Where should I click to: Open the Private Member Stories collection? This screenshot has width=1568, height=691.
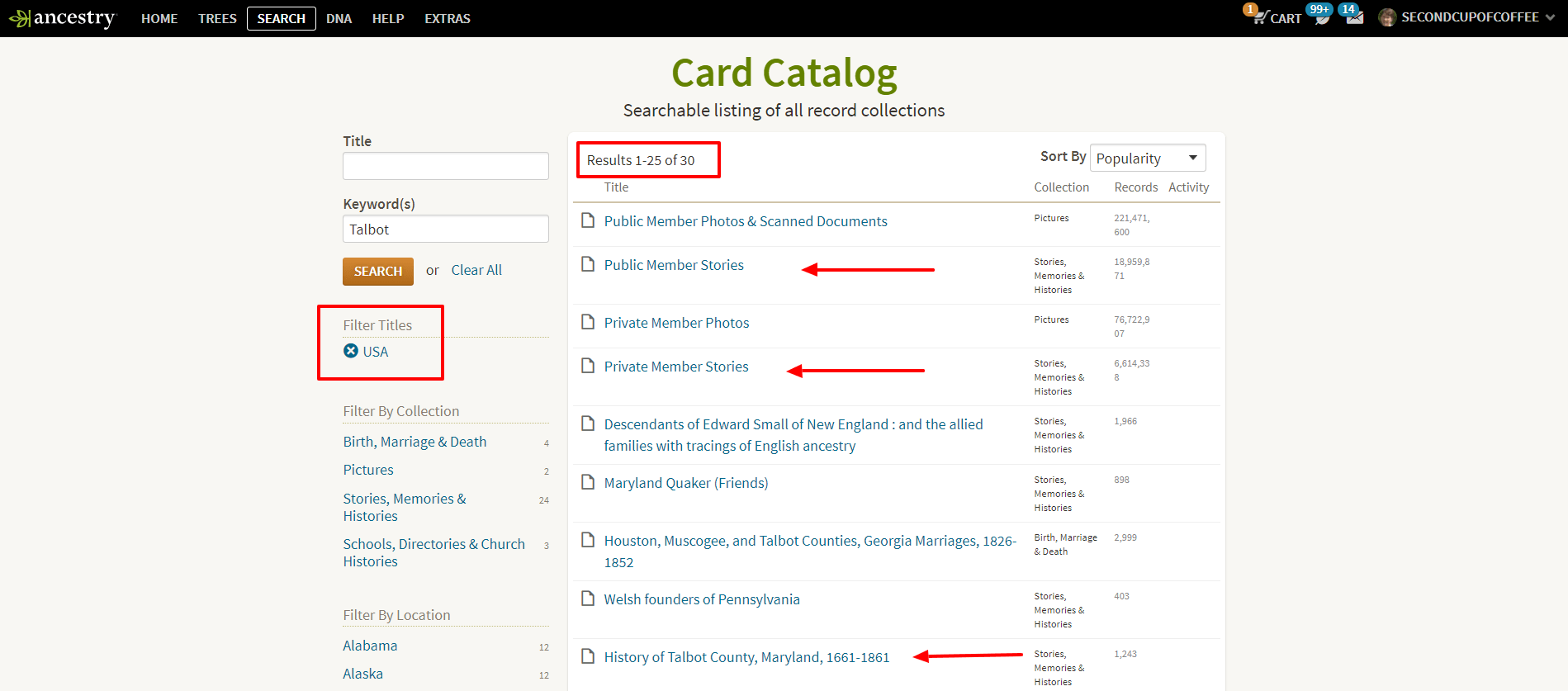tap(676, 367)
